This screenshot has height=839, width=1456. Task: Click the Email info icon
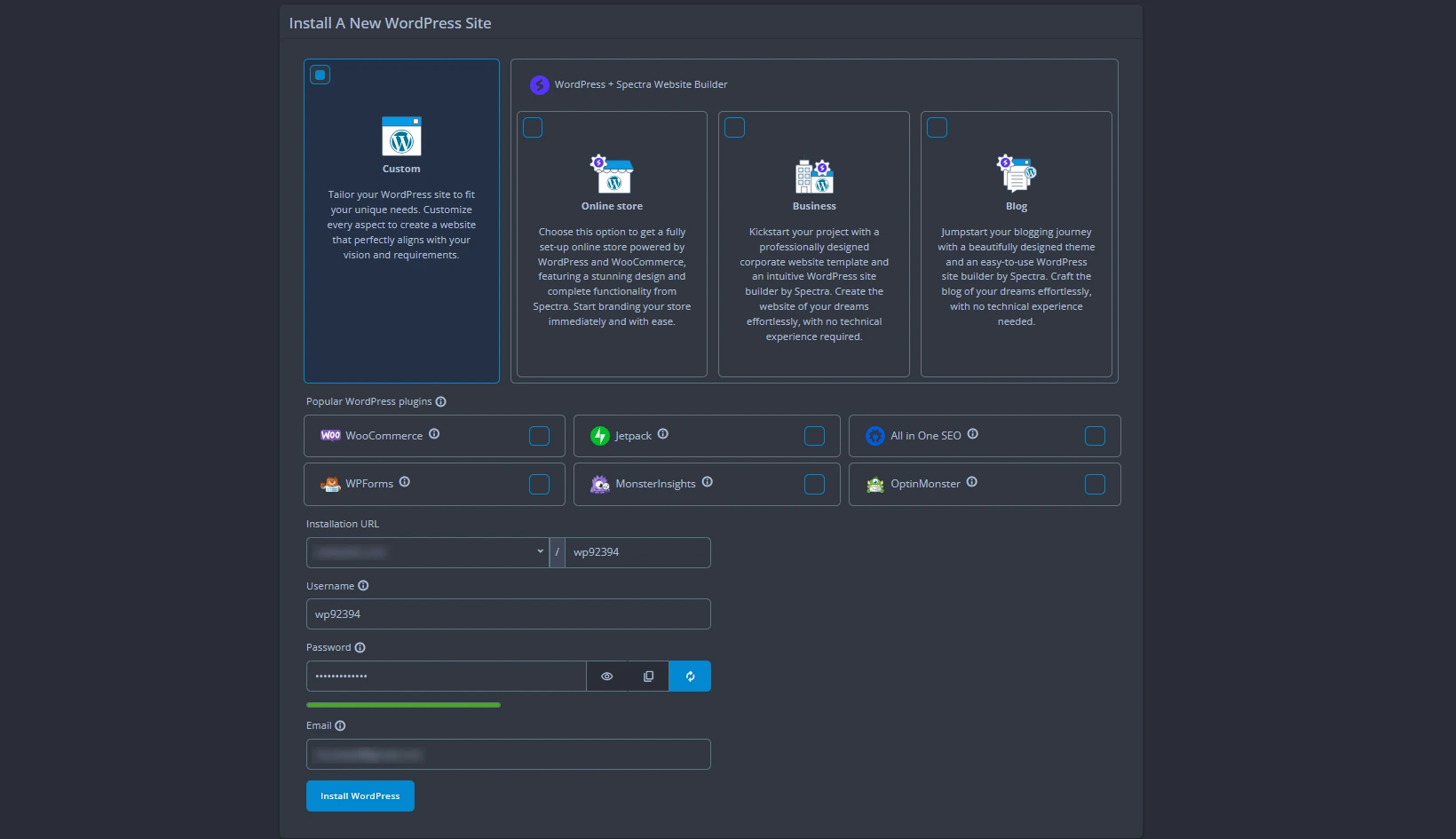pyautogui.click(x=340, y=726)
